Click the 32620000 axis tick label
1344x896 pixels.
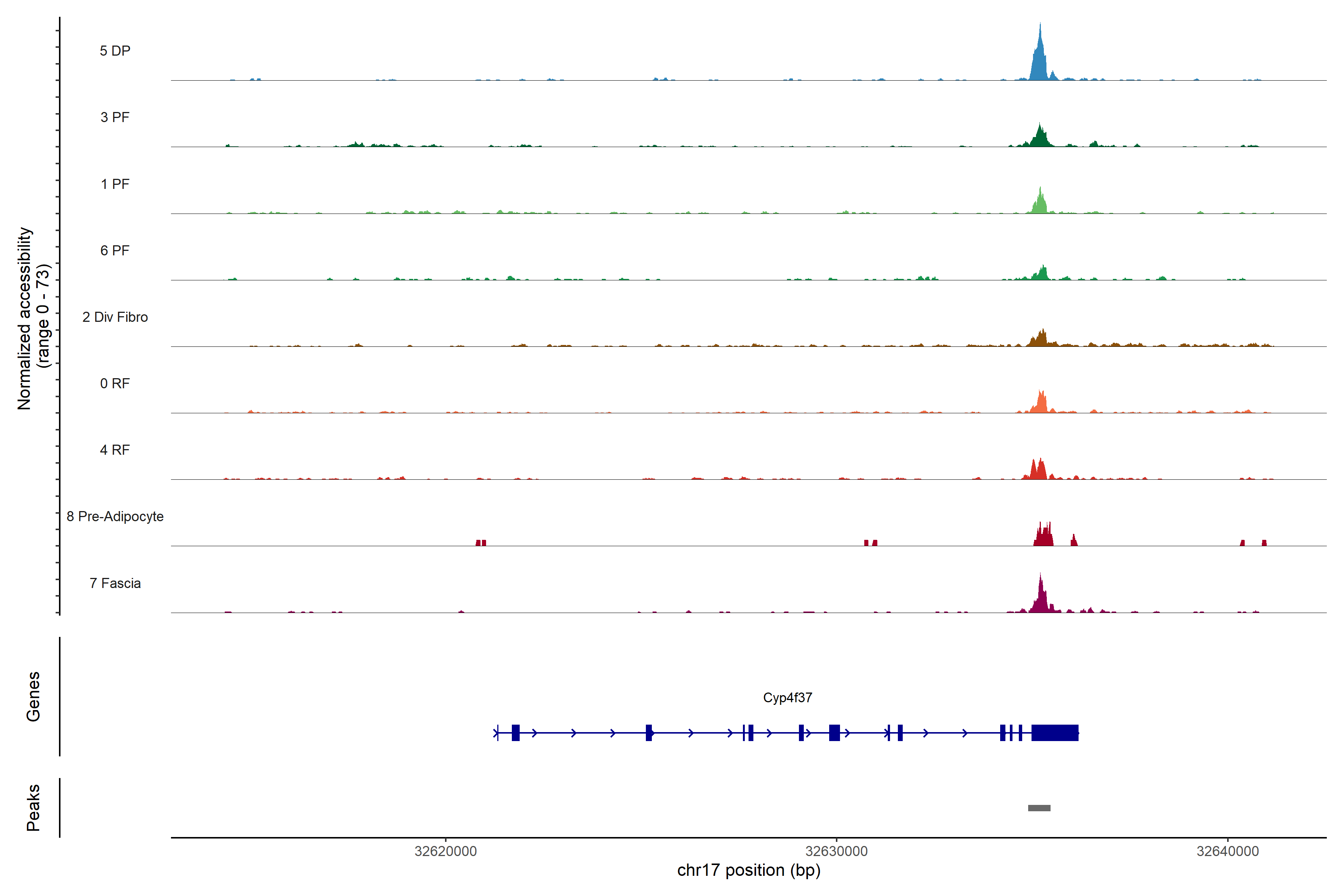445,852
